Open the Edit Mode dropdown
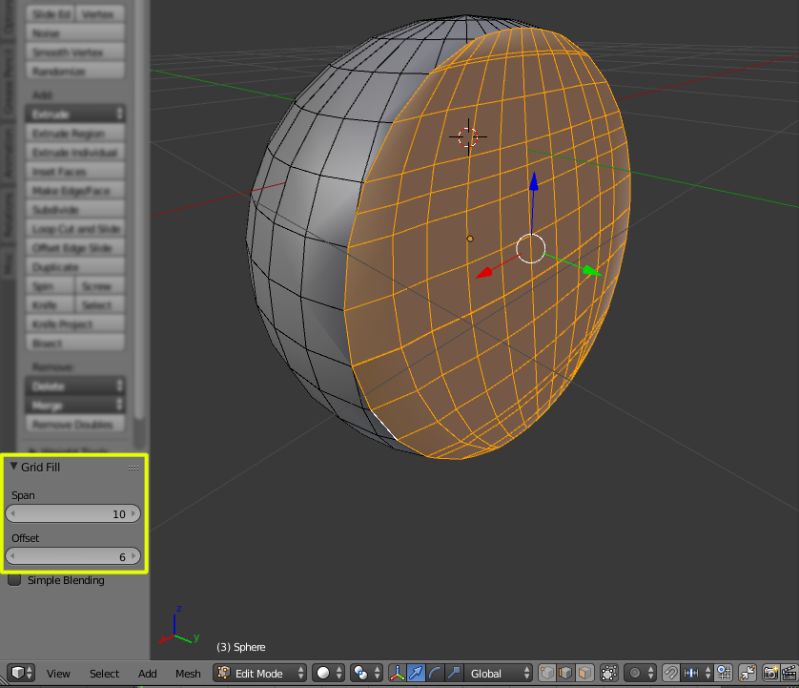799x688 pixels. 259,673
